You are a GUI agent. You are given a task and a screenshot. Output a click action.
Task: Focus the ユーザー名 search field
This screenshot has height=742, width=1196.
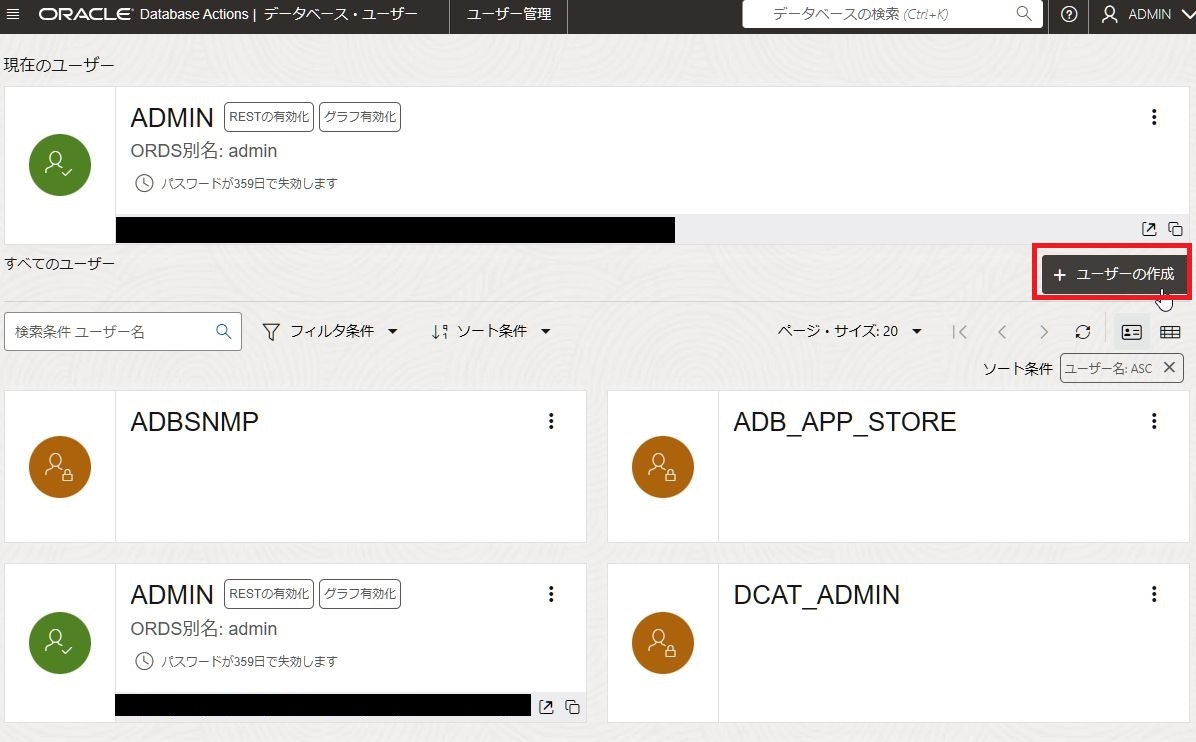[123, 332]
